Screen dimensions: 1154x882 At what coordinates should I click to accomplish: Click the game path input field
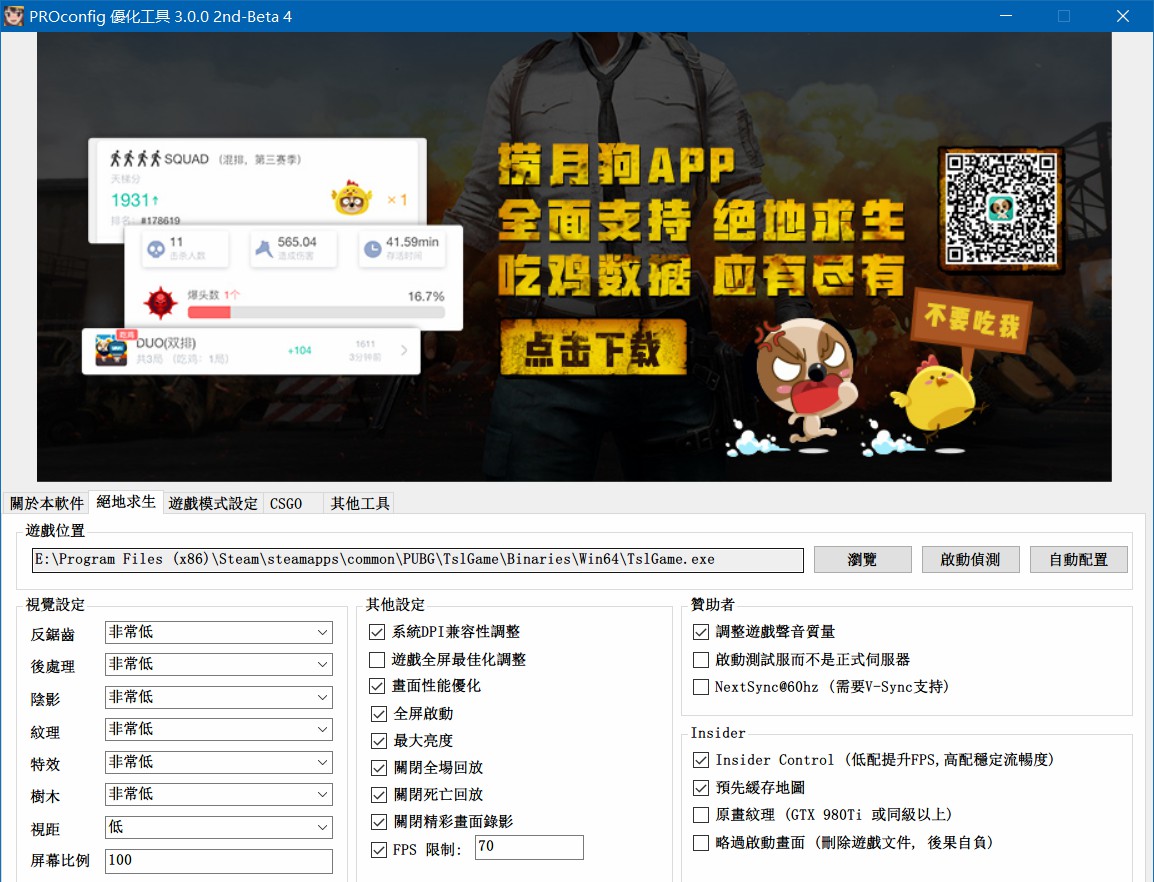[x=417, y=560]
